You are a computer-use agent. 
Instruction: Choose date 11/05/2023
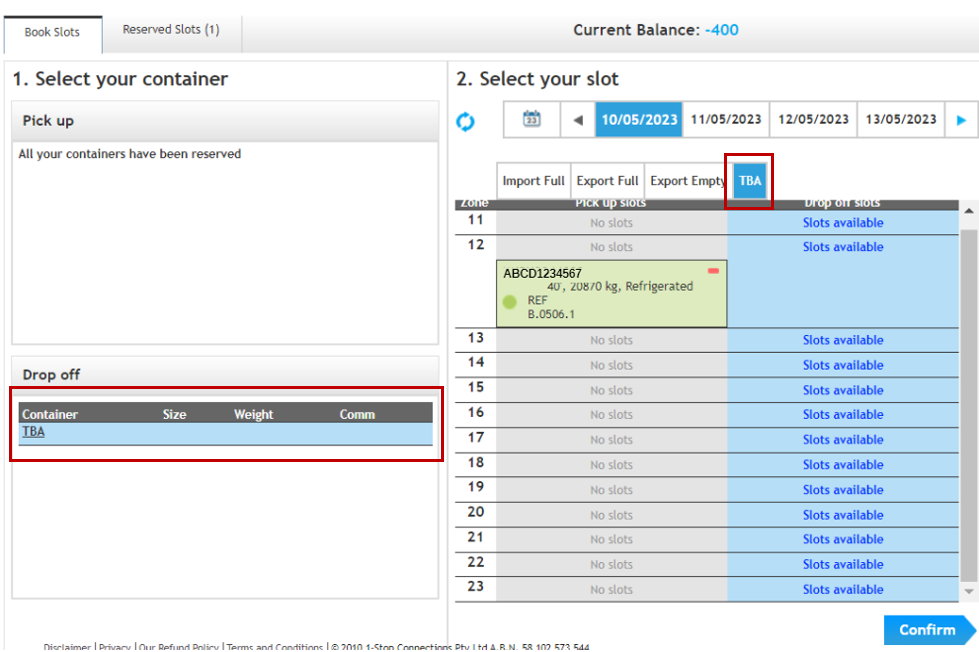click(x=726, y=119)
